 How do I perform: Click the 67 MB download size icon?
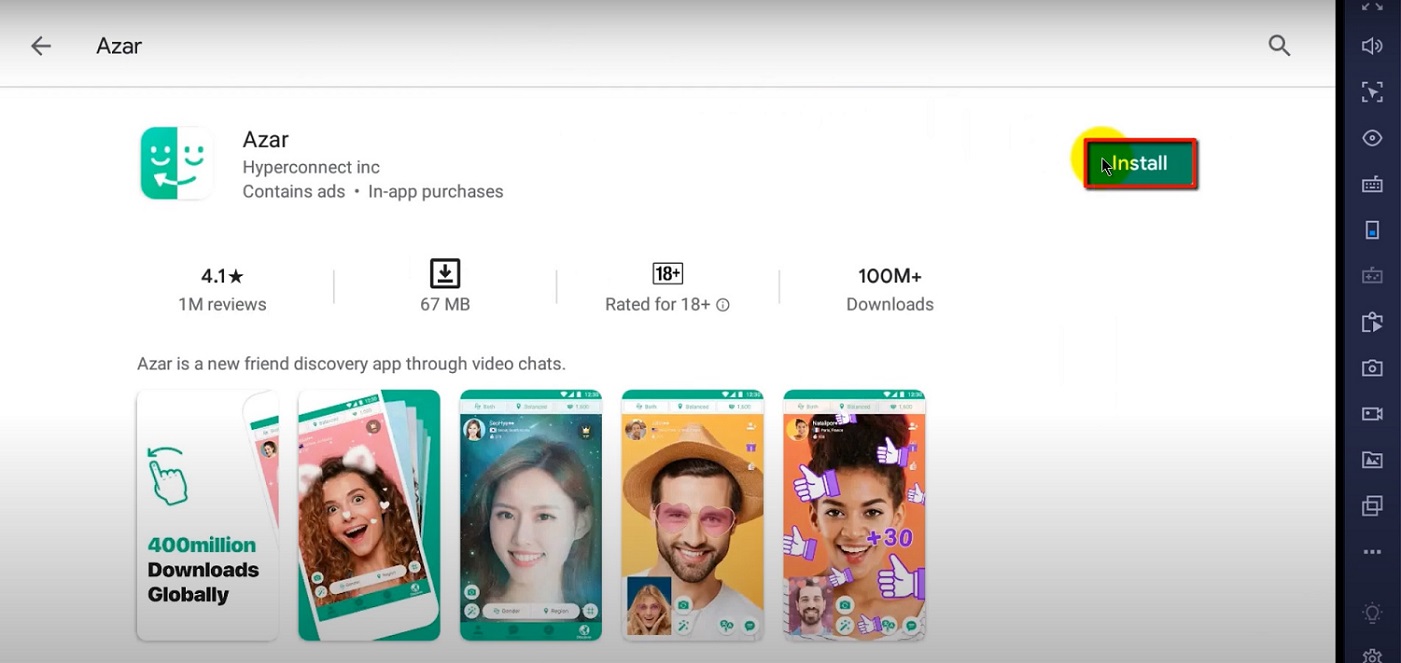point(445,273)
